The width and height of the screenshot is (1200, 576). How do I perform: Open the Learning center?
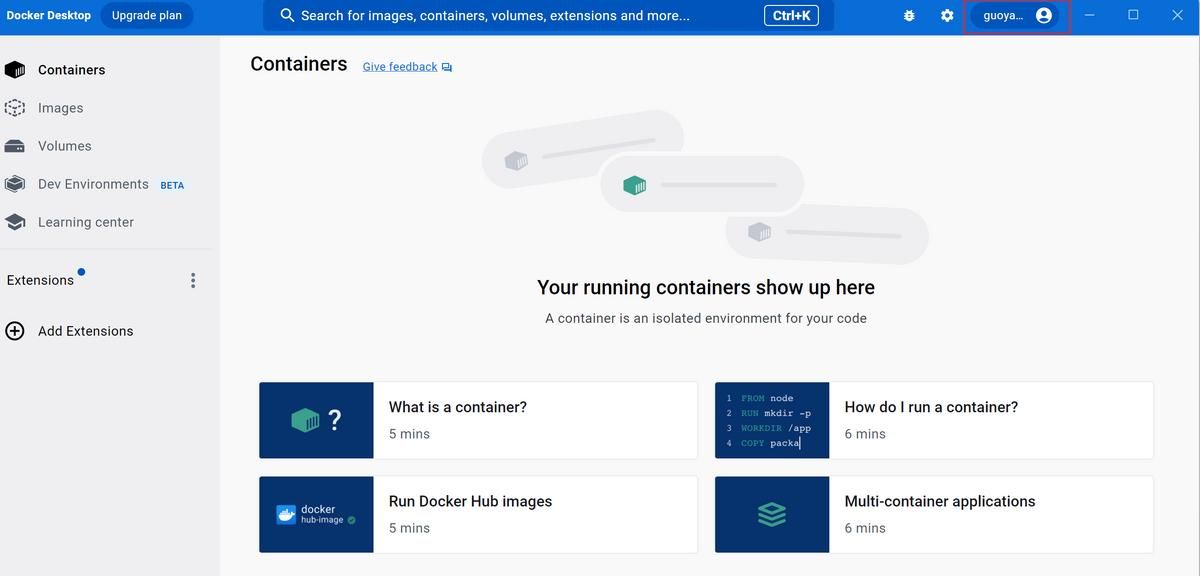point(87,221)
